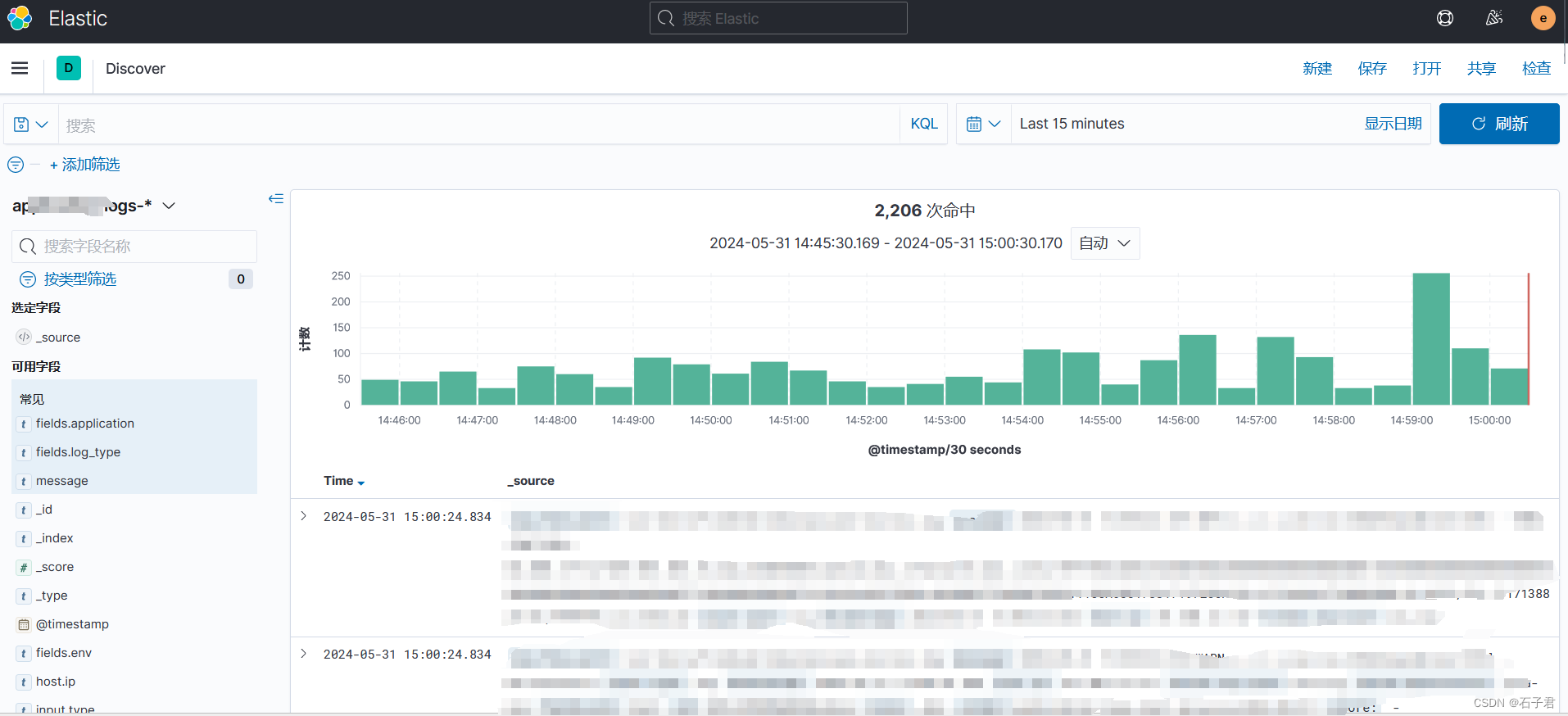Click the _source field type icon

(24, 337)
